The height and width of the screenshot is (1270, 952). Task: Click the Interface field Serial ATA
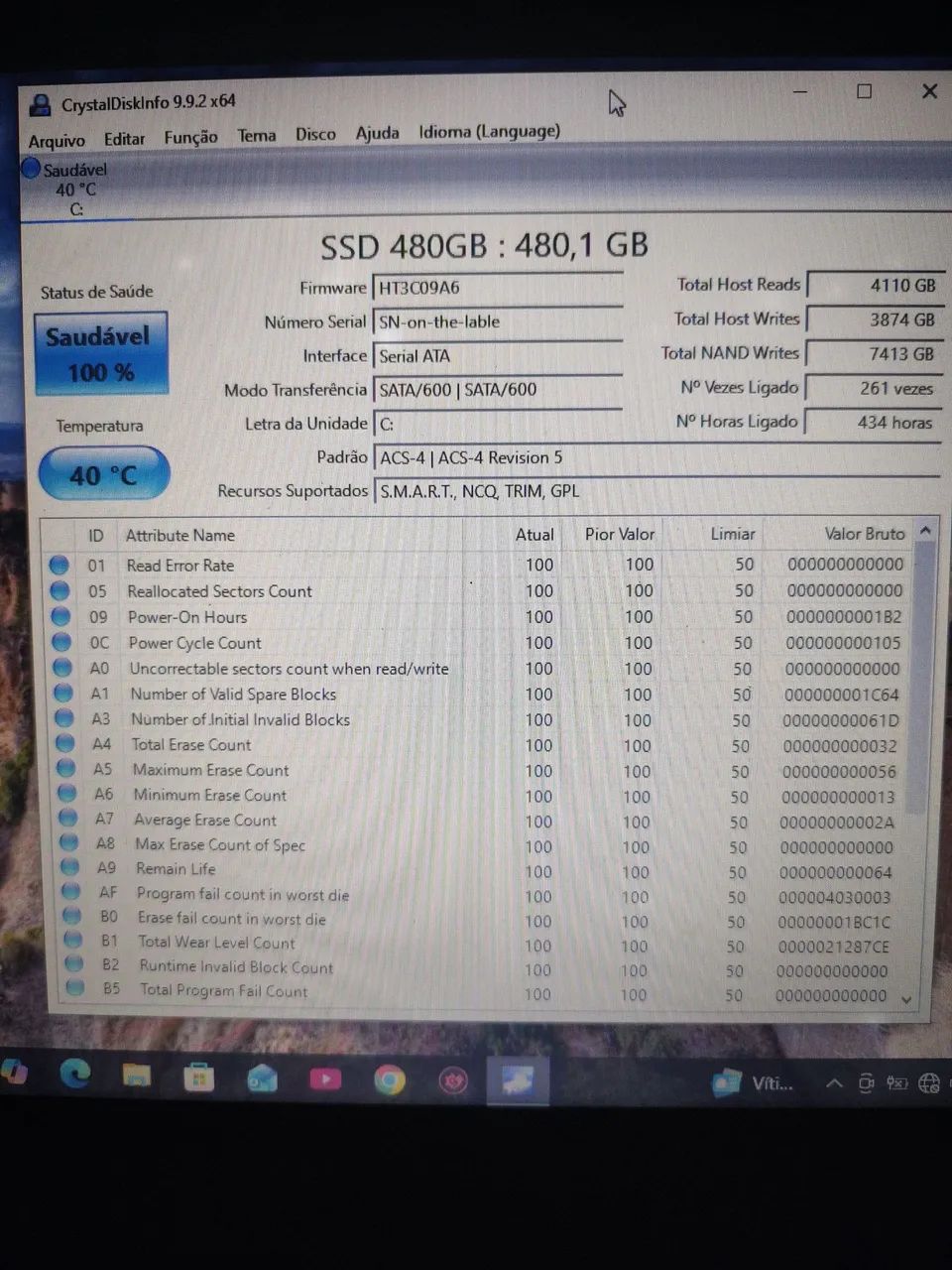tap(497, 355)
